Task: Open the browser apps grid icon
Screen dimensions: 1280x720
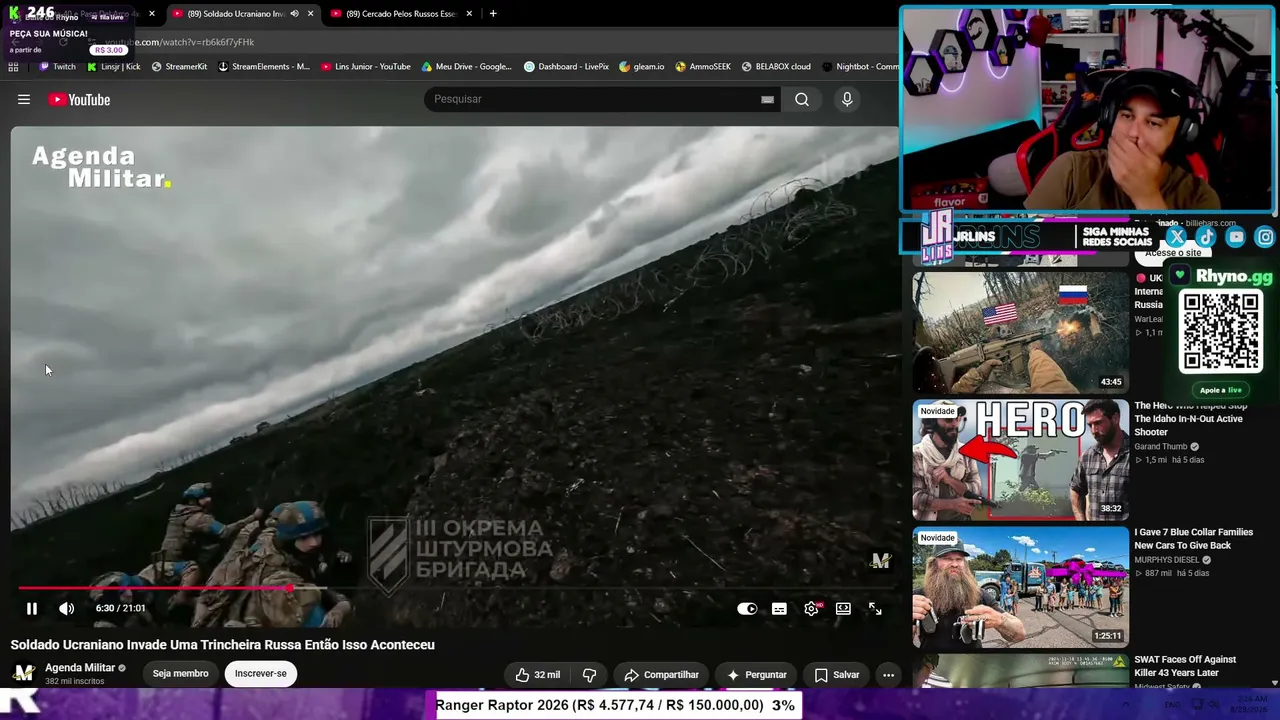Action: 13,67
